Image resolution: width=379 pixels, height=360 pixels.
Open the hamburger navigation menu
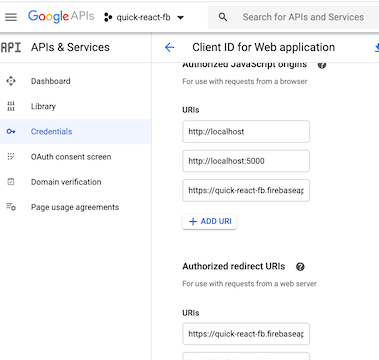[x=11, y=17]
